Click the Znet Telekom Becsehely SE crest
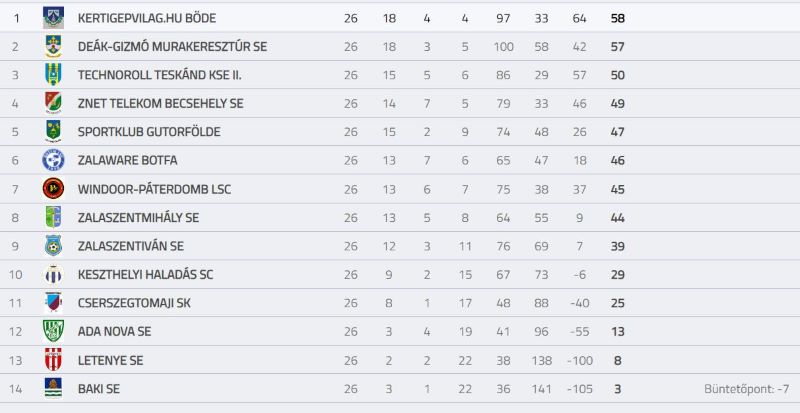This screenshot has height=413, width=800. (53, 103)
